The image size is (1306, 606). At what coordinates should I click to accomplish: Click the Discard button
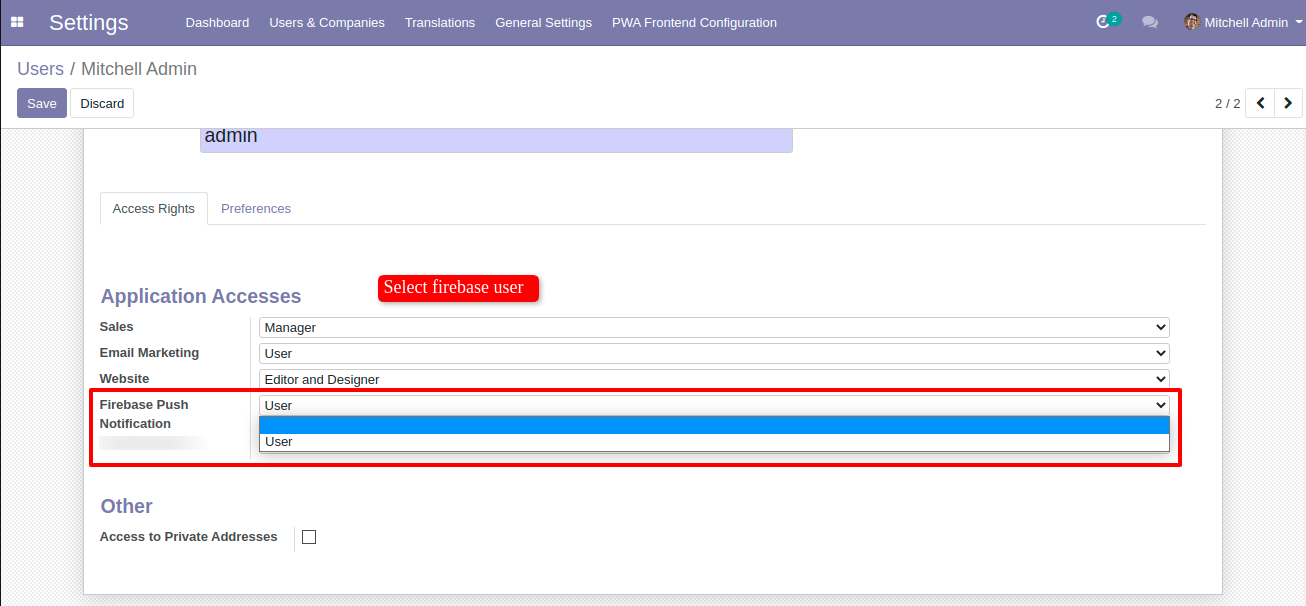tap(102, 103)
